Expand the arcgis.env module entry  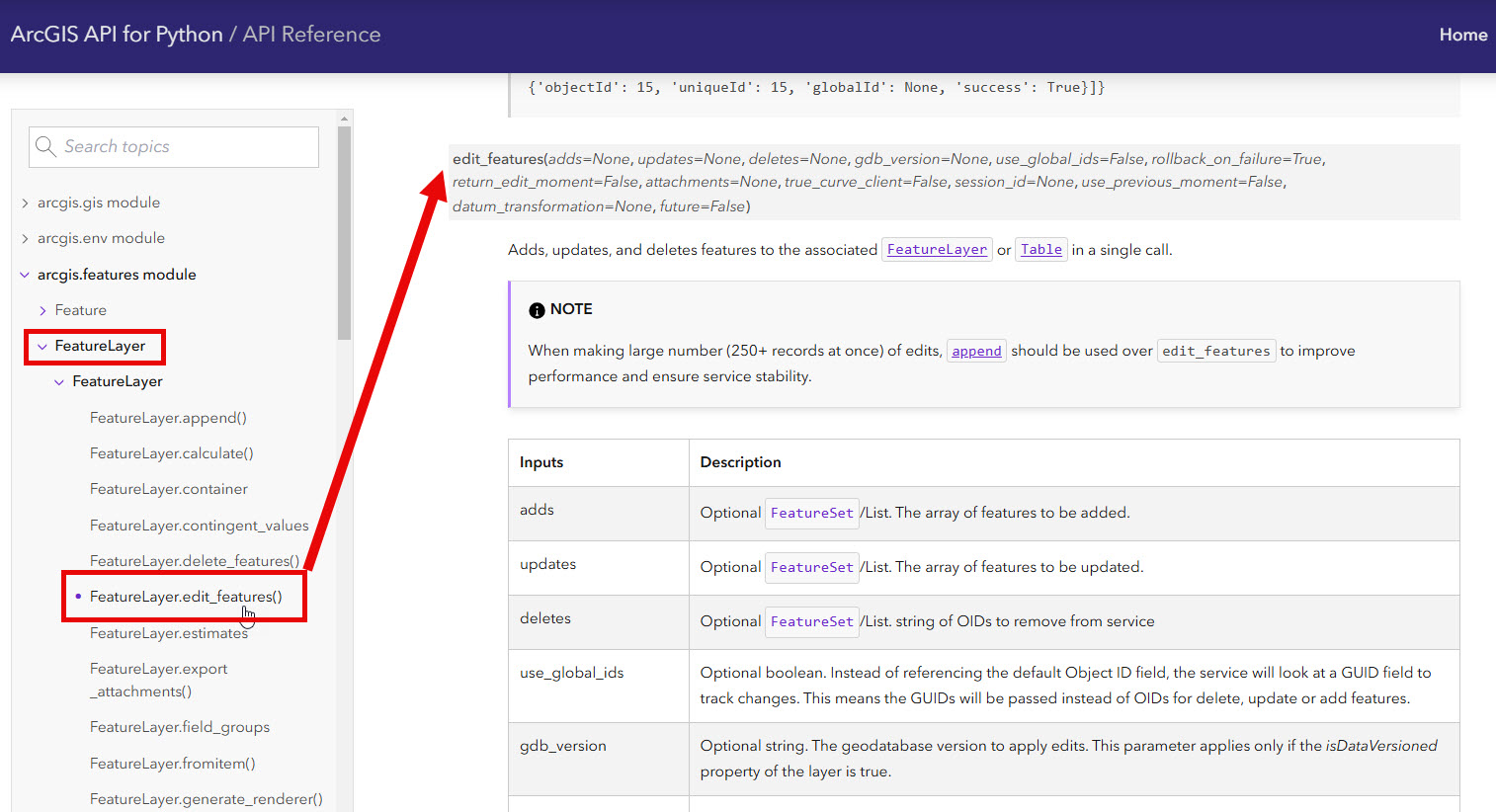tap(24, 237)
